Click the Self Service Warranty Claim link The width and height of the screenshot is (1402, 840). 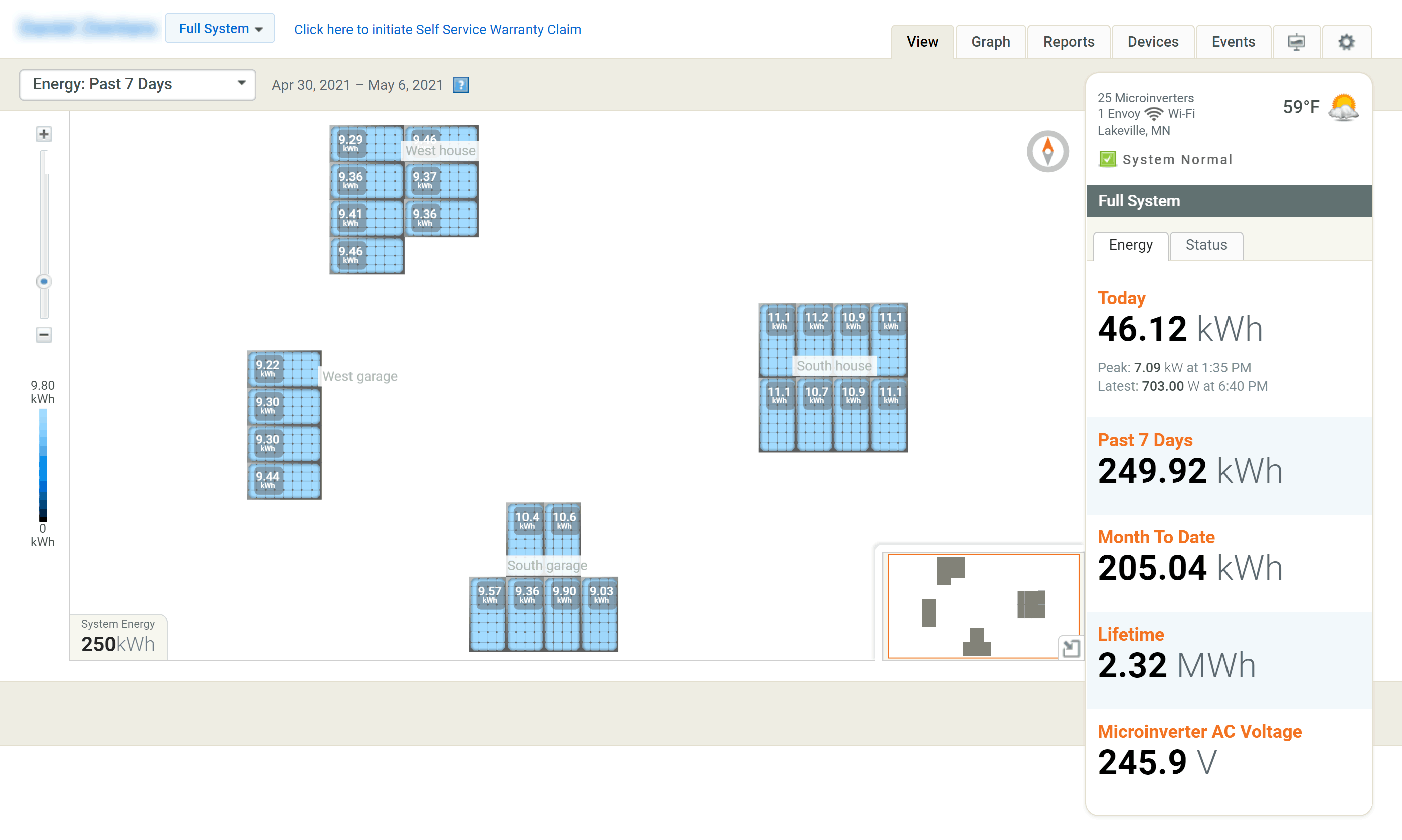(437, 30)
